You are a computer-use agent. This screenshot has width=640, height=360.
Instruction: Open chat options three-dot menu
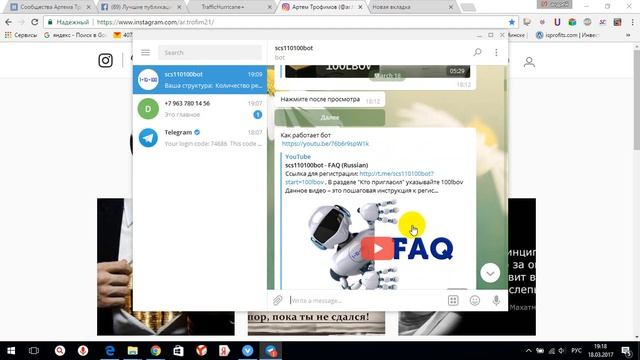[496, 52]
